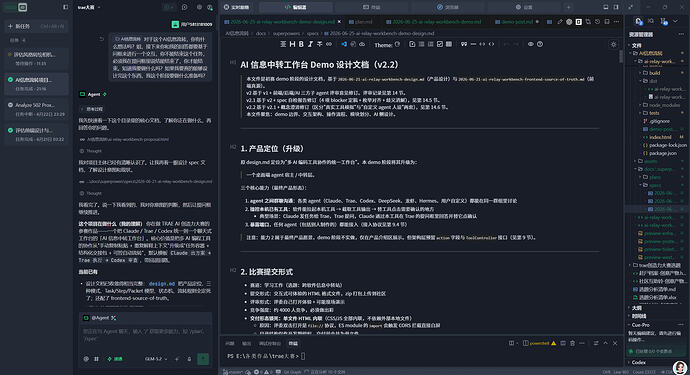Viewport: 690px width, 375px height.
Task: Open package.json in the file explorer
Action: [x=660, y=153]
